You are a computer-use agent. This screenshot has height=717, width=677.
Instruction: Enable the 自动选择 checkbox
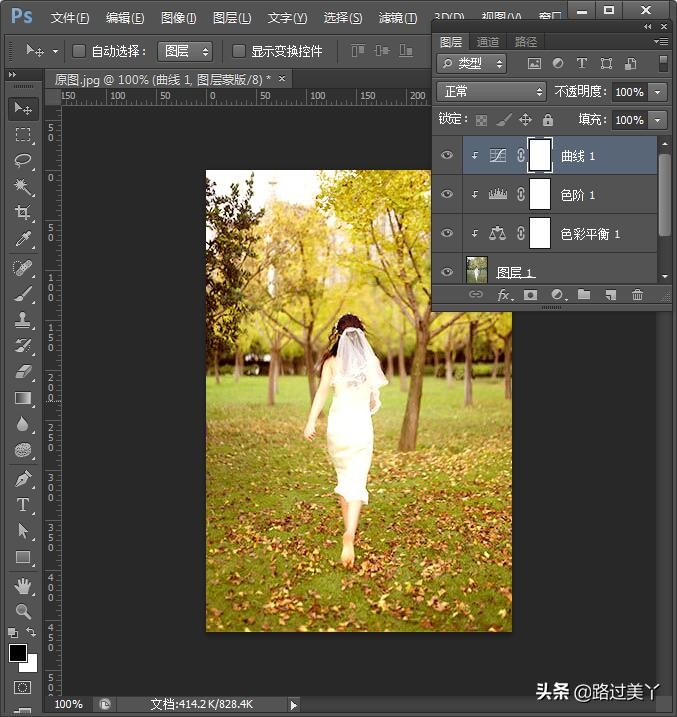pos(79,51)
